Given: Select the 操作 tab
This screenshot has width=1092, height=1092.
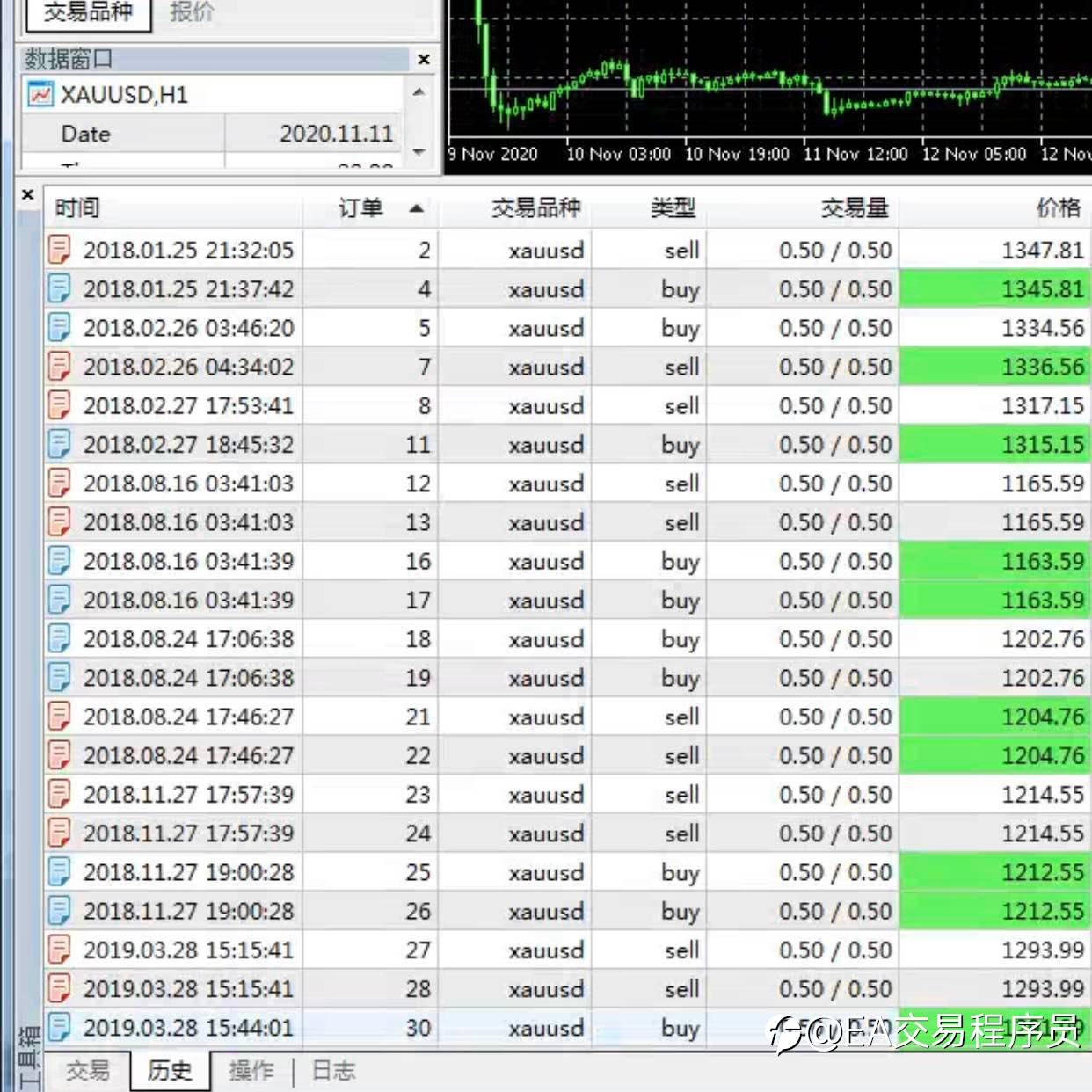Looking at the screenshot, I should tap(251, 1070).
